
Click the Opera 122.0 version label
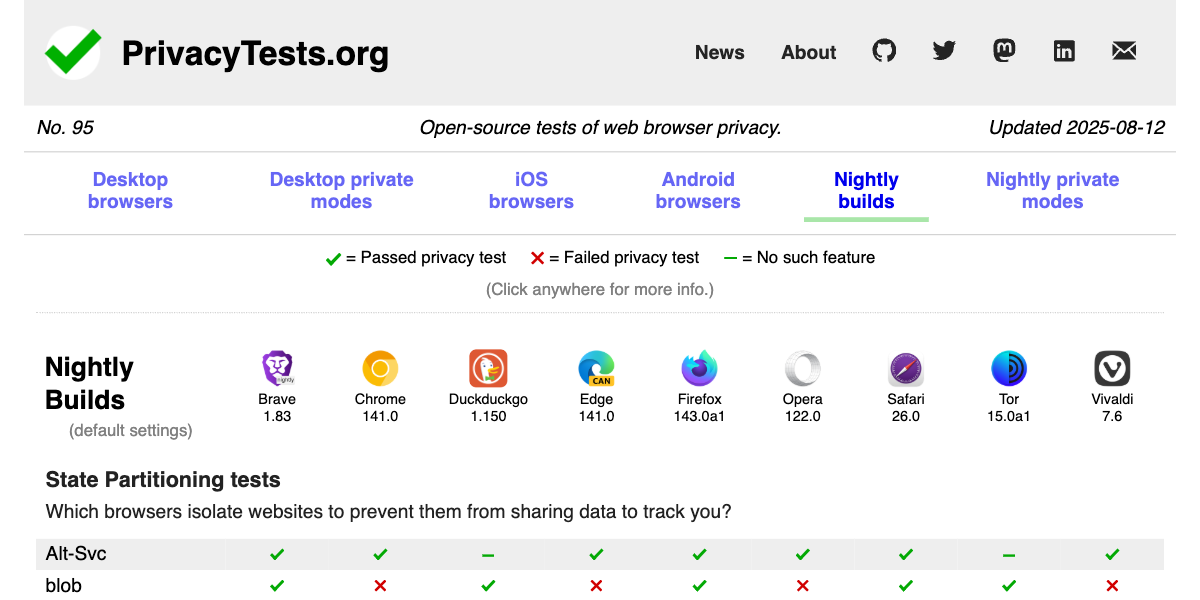(802, 408)
